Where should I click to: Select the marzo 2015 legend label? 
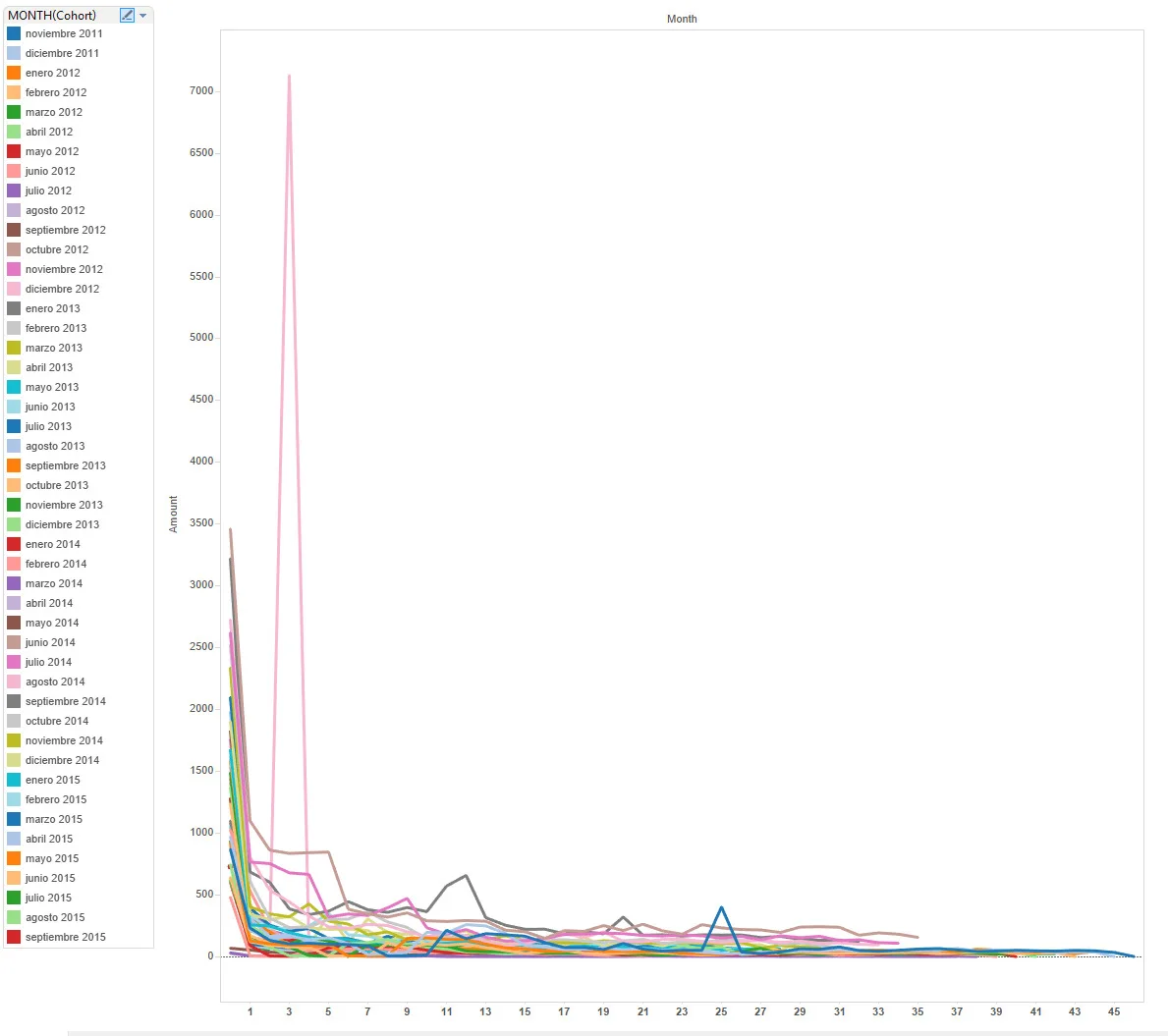(x=54, y=819)
